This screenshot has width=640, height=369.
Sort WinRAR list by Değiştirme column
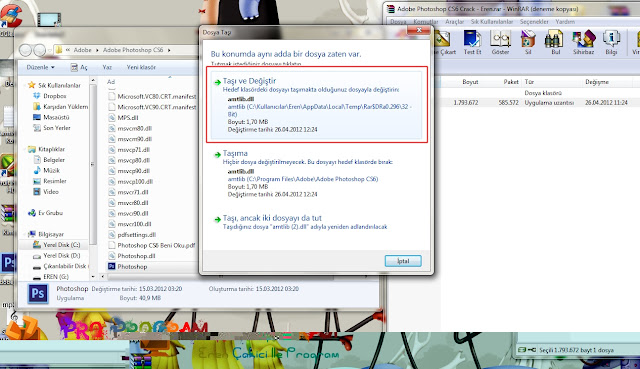pos(597,82)
